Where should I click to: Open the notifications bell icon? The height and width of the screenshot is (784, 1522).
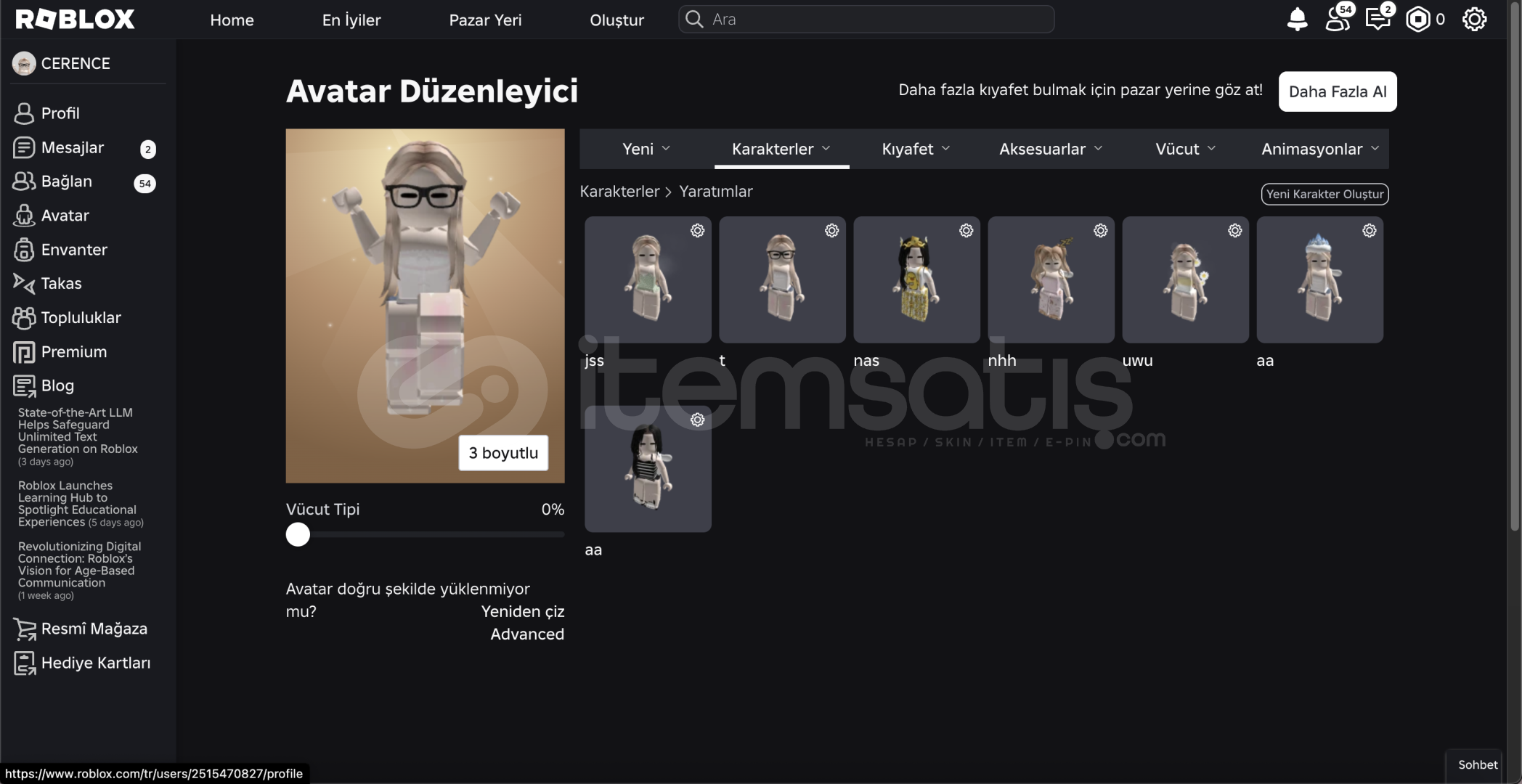(x=1297, y=20)
